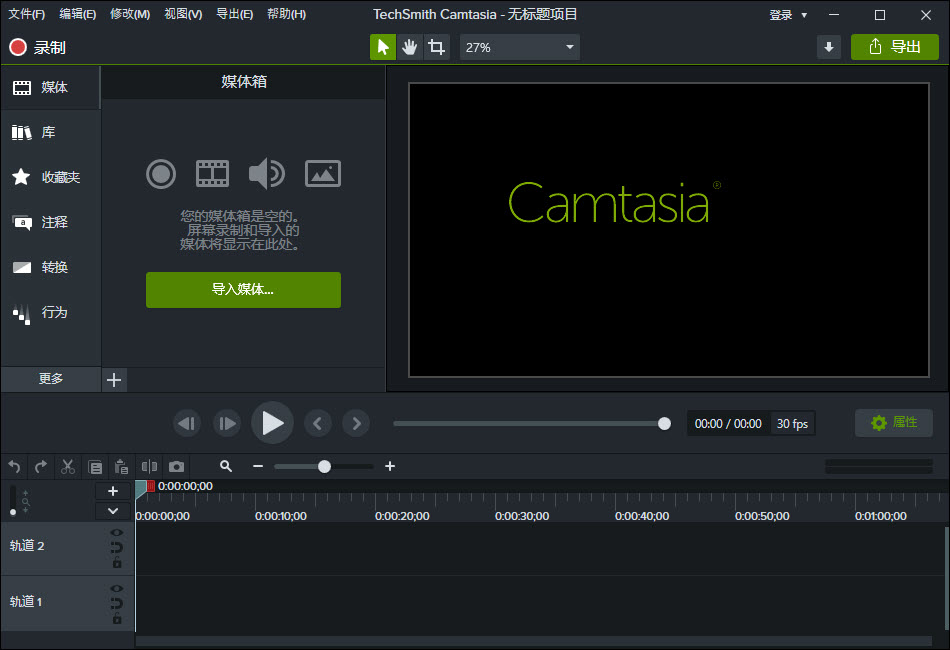Toggle lock on 轨道 2
Image resolution: width=950 pixels, height=650 pixels.
[x=117, y=563]
